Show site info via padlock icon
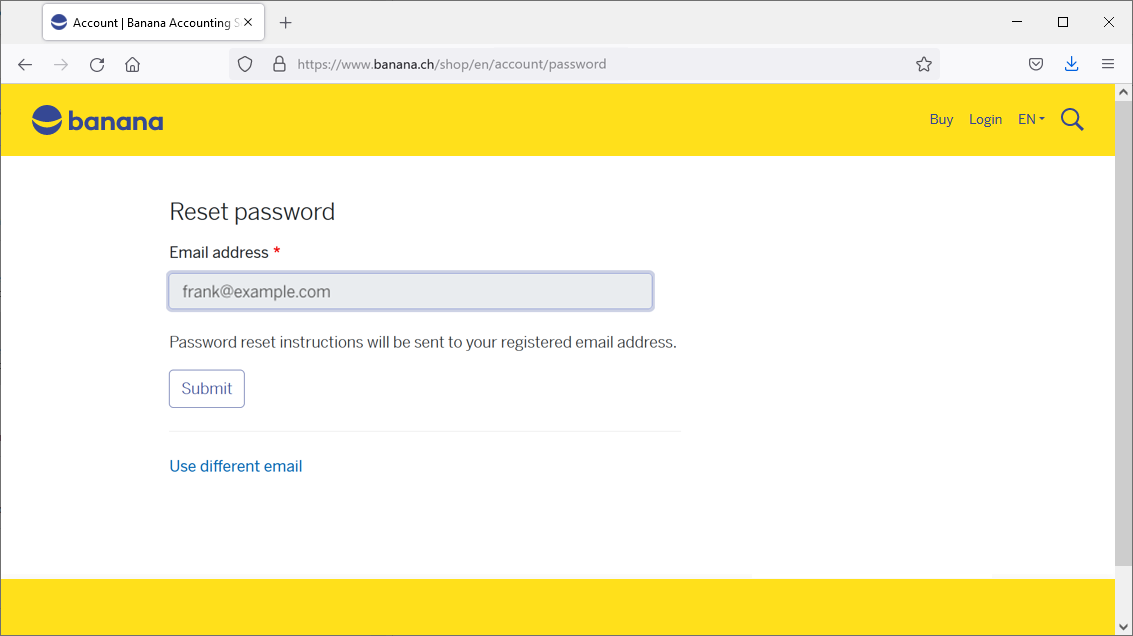This screenshot has width=1133, height=636. click(279, 64)
